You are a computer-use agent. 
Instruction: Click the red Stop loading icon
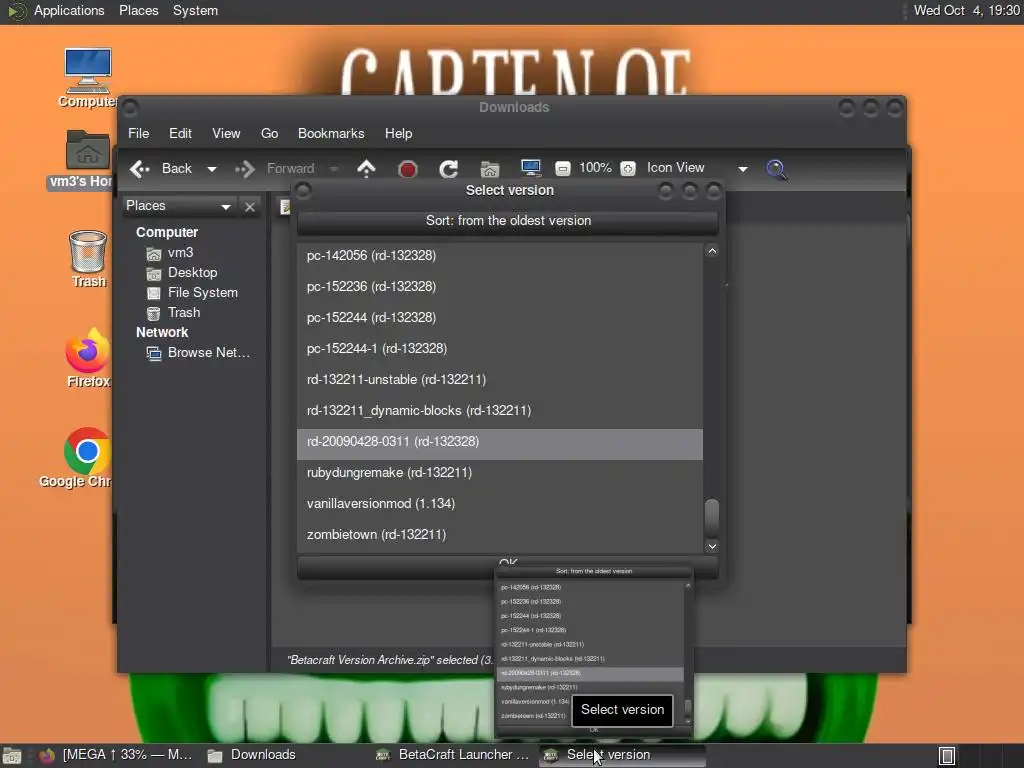pos(408,169)
